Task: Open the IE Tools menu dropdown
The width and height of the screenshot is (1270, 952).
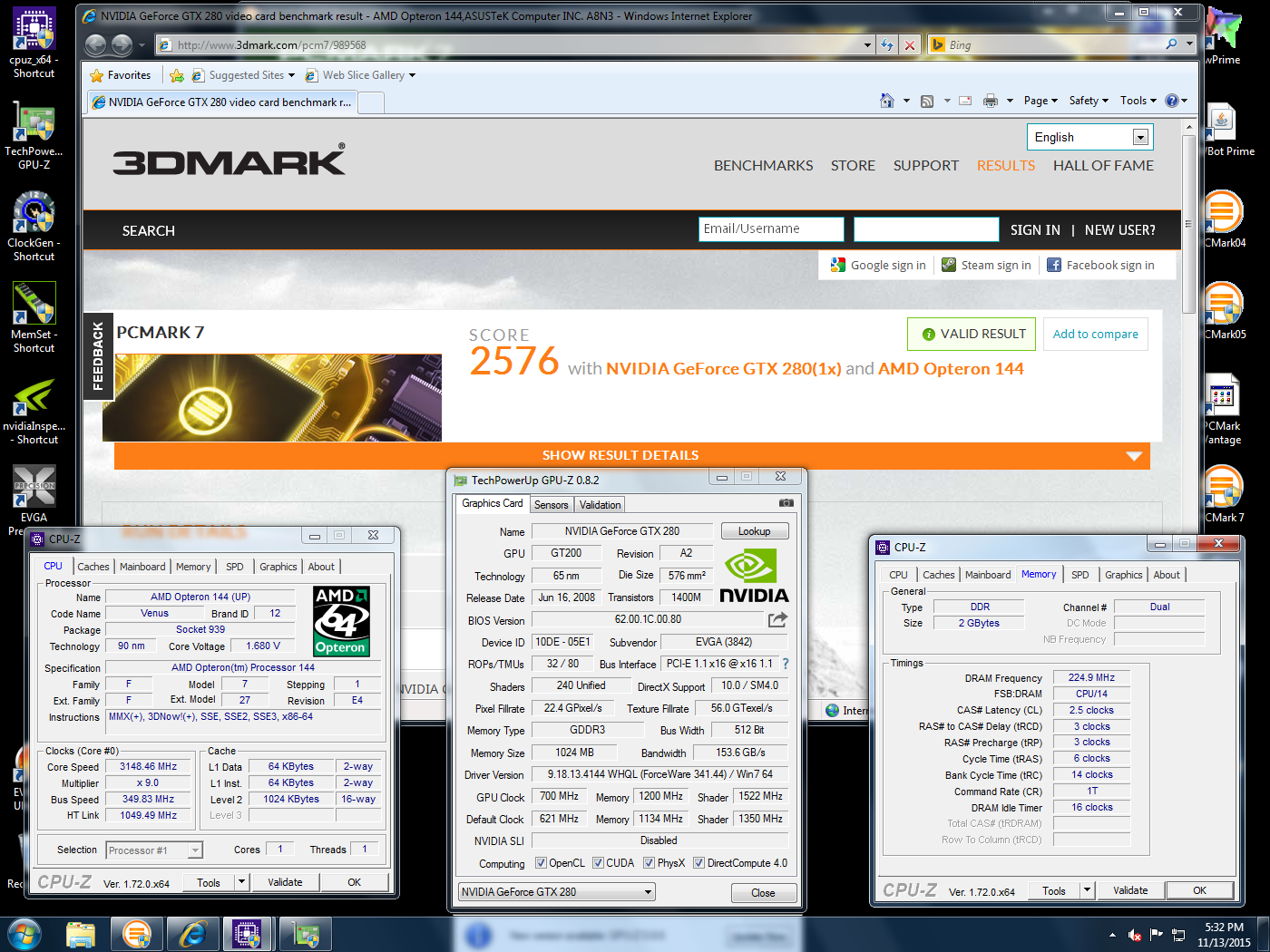Action: [x=1138, y=101]
